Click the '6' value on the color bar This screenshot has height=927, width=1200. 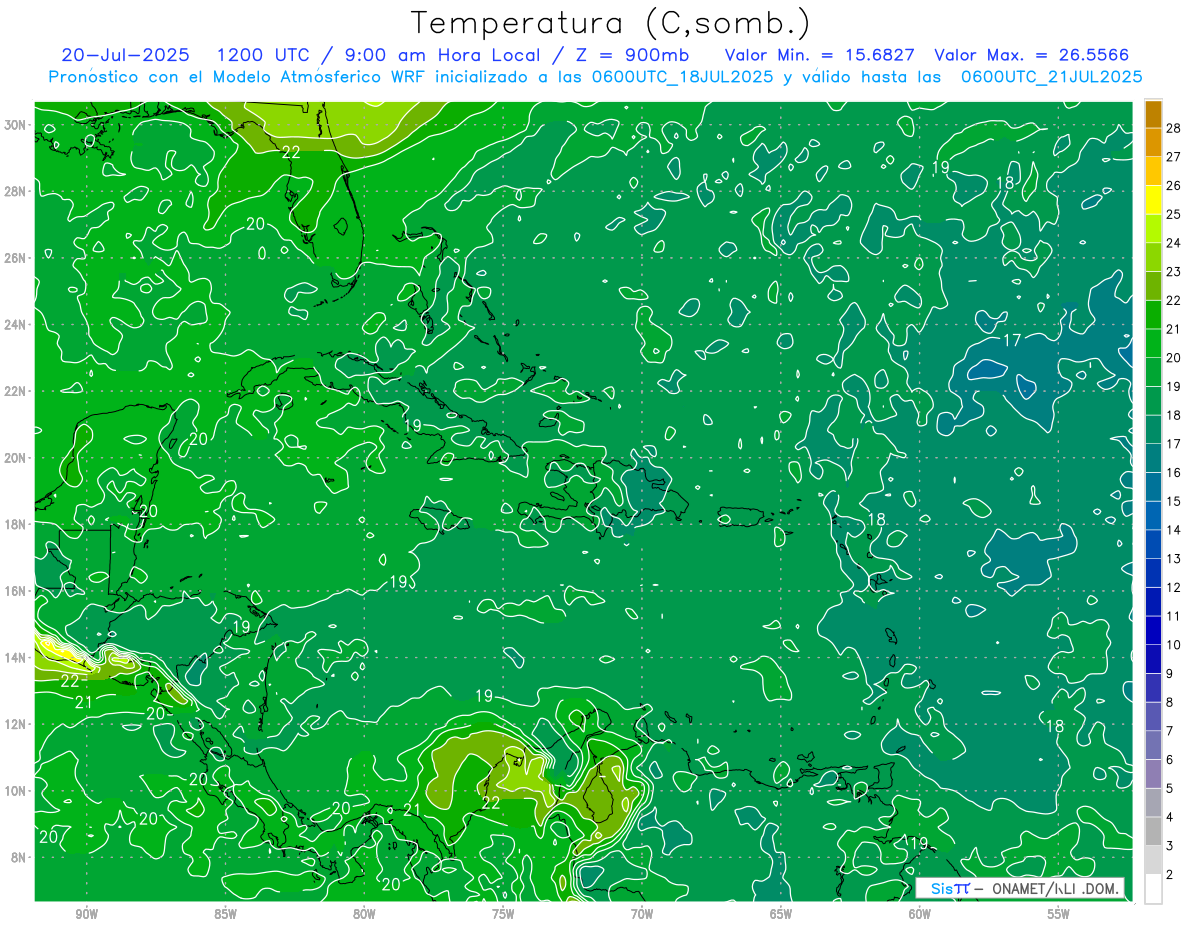(x=1170, y=759)
